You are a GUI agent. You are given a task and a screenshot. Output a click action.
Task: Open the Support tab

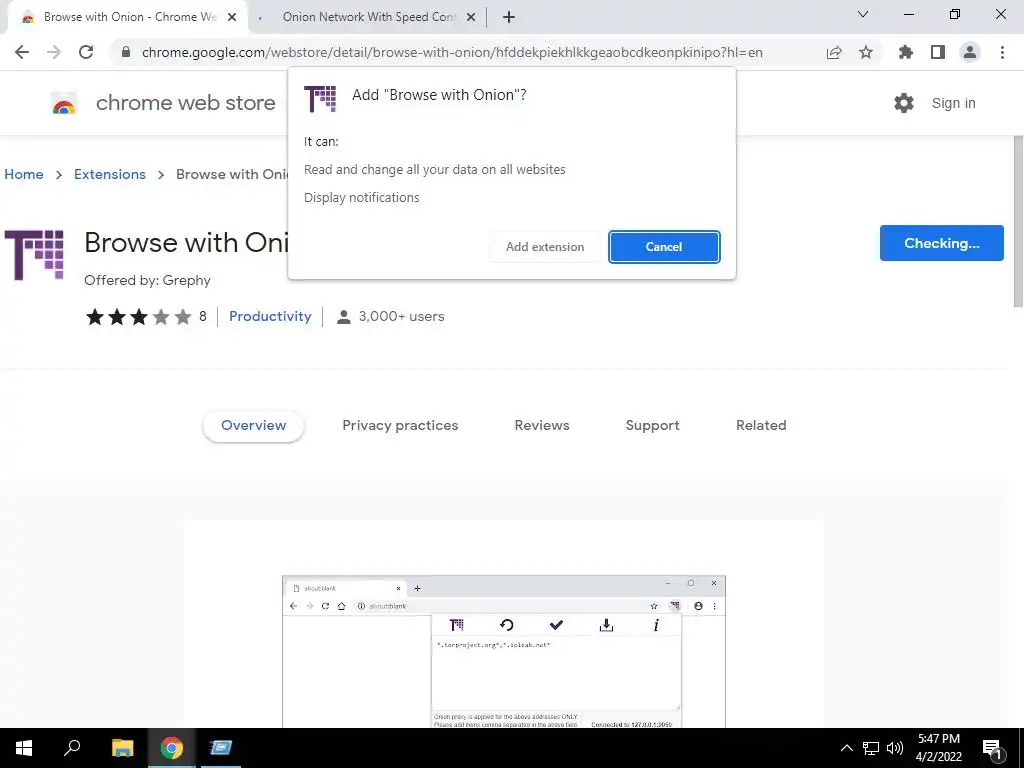click(x=652, y=425)
